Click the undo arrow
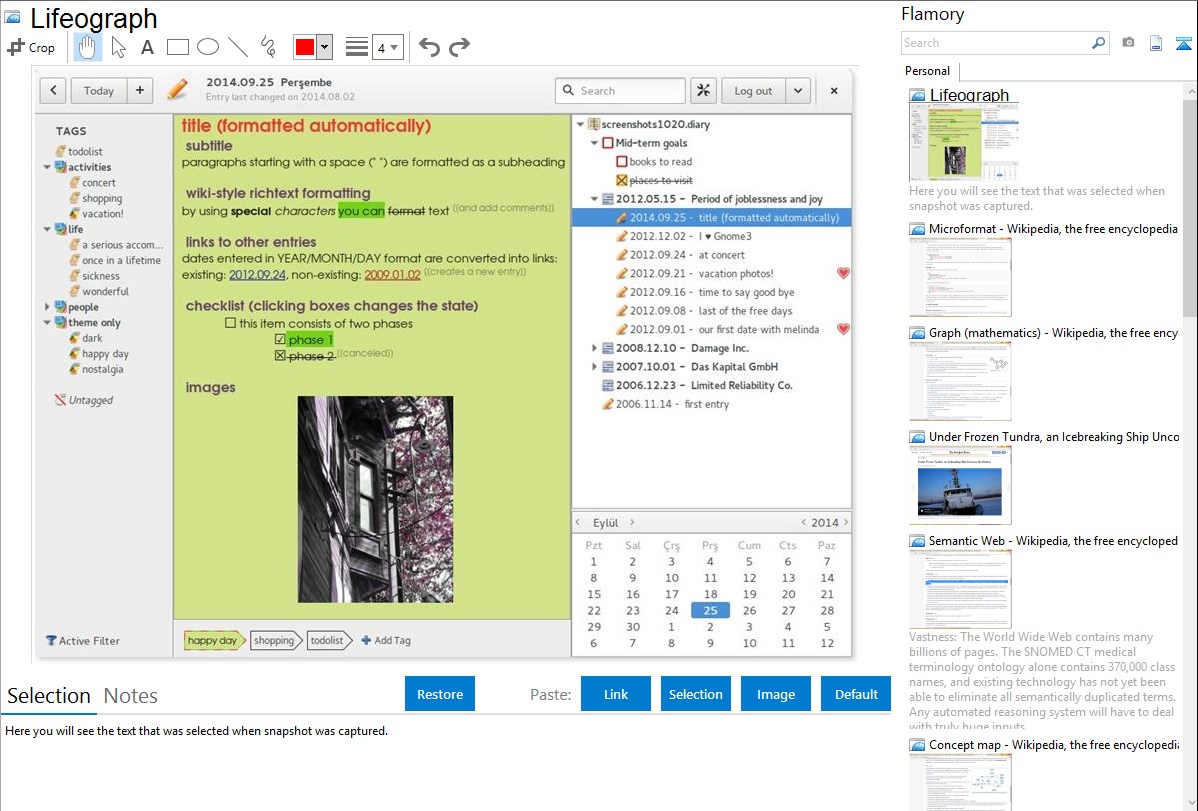Screen dimensions: 1198x811 tap(429, 47)
